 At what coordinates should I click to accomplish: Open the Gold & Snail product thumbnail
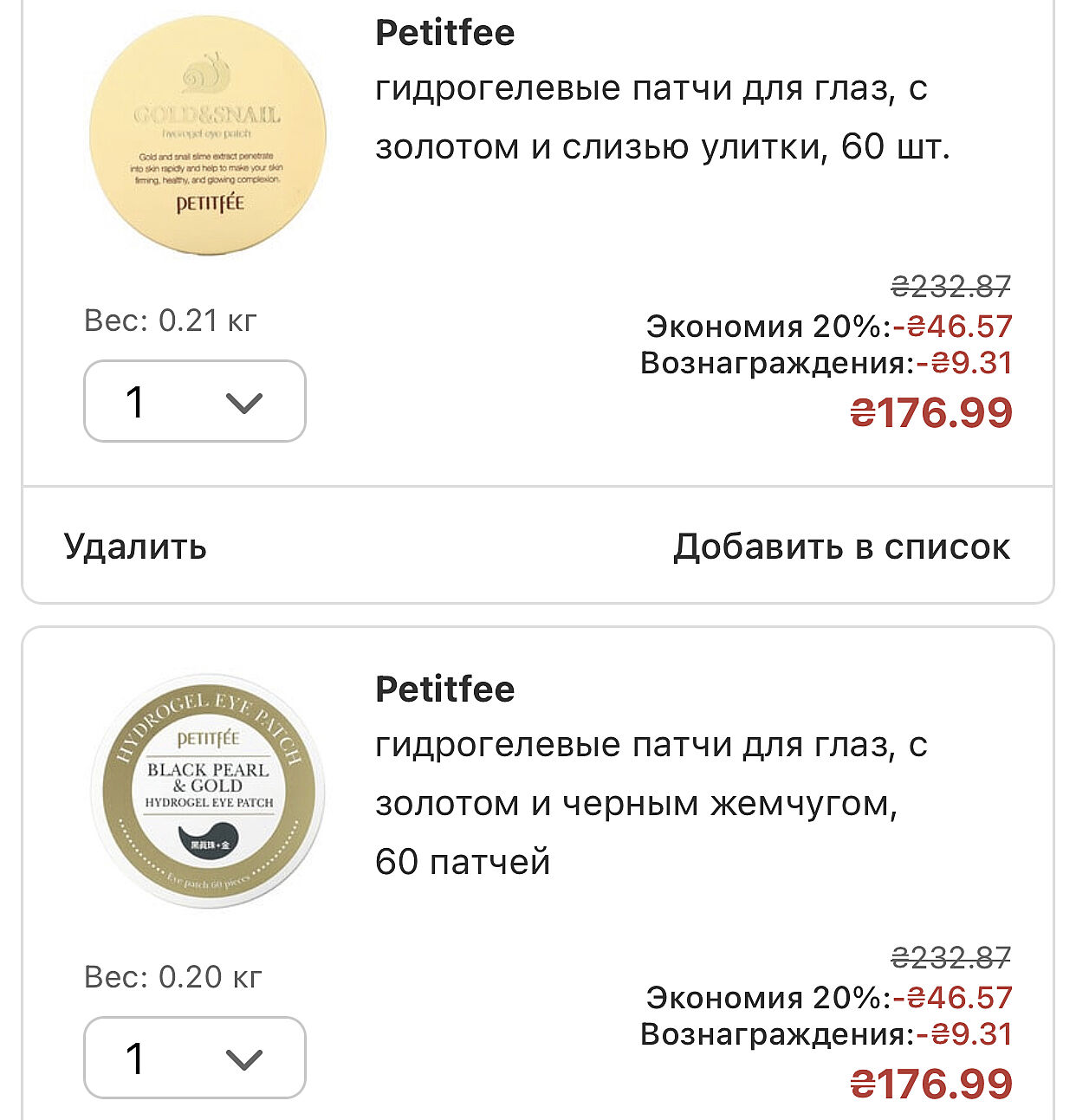[x=208, y=136]
